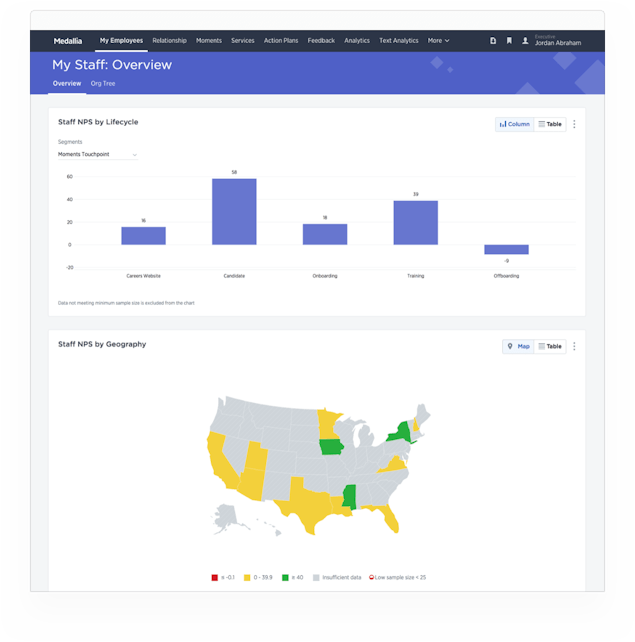The image size is (635, 642).
Task: Click green Iowa on the map
Action: (x=331, y=447)
